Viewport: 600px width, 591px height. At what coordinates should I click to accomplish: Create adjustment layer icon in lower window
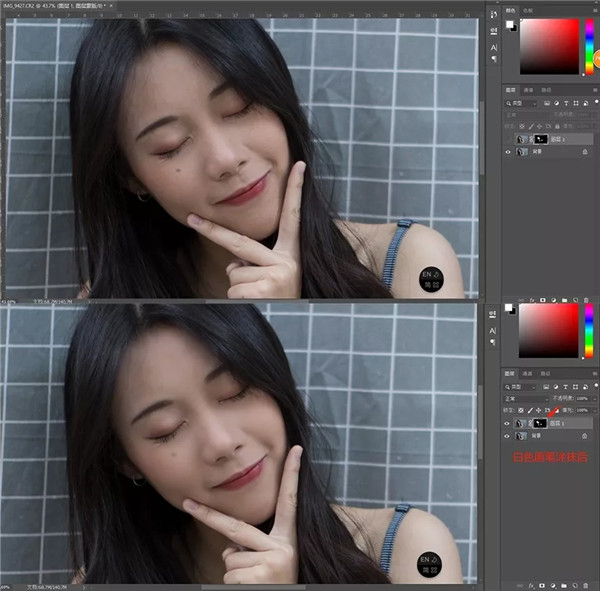click(553, 586)
